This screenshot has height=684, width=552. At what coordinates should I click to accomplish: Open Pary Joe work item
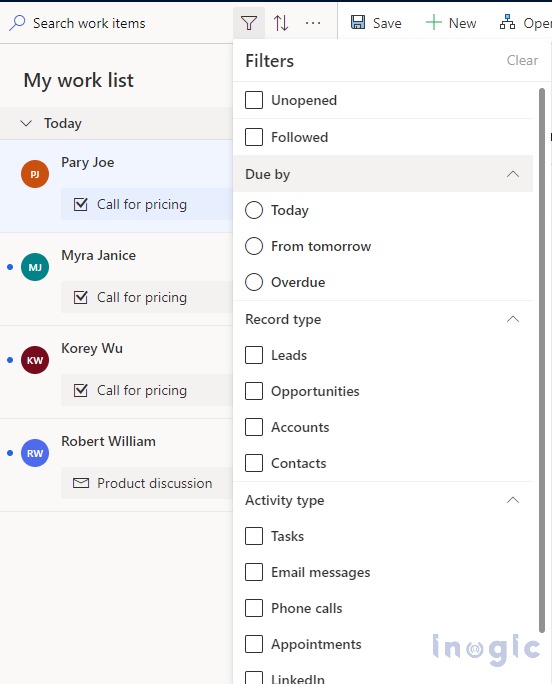tap(116, 186)
